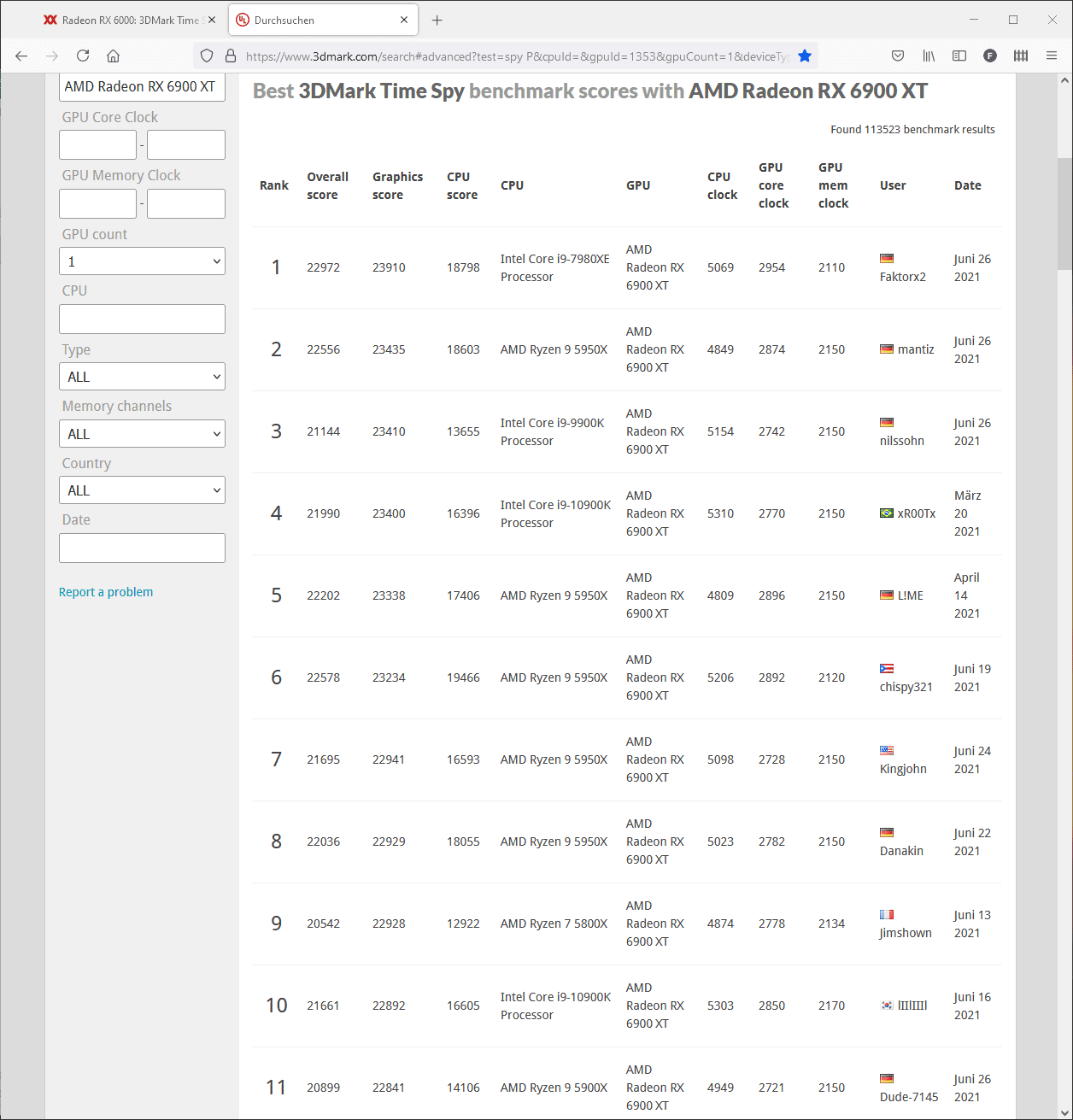Click the page vertical scrollbar thumb
This screenshot has width=1073, height=1120.
pos(1064,214)
